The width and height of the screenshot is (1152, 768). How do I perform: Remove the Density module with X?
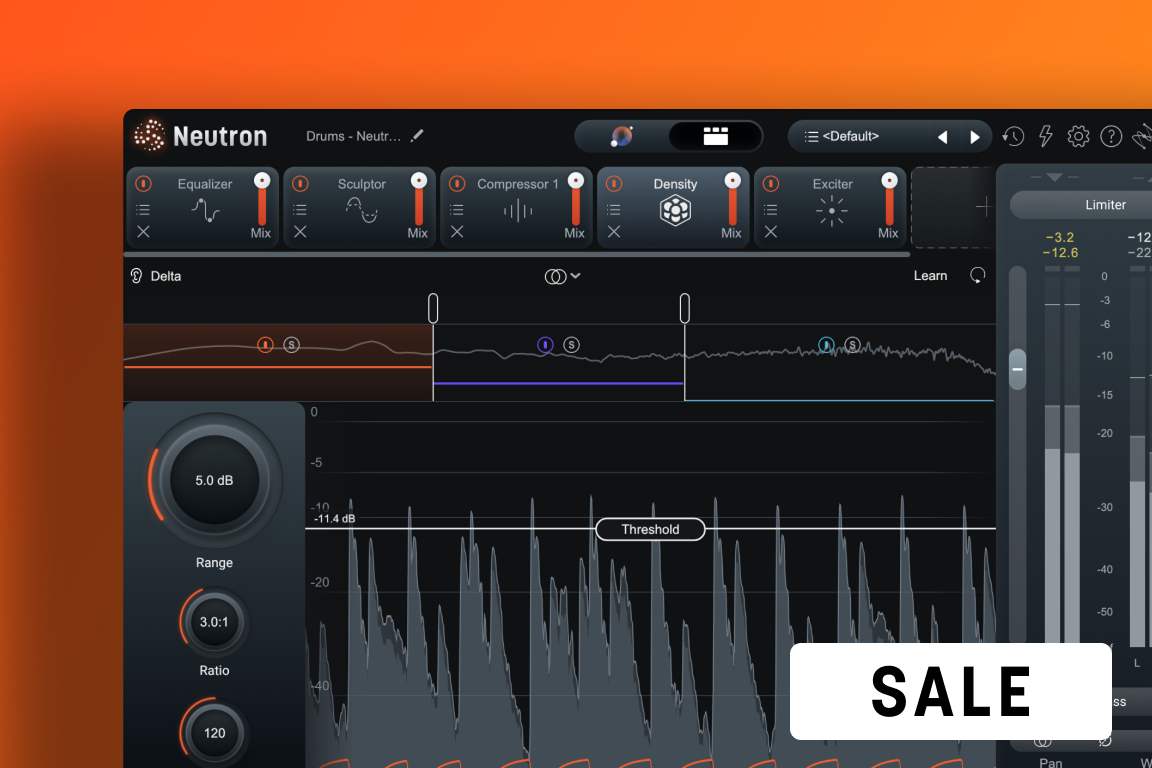click(x=613, y=232)
